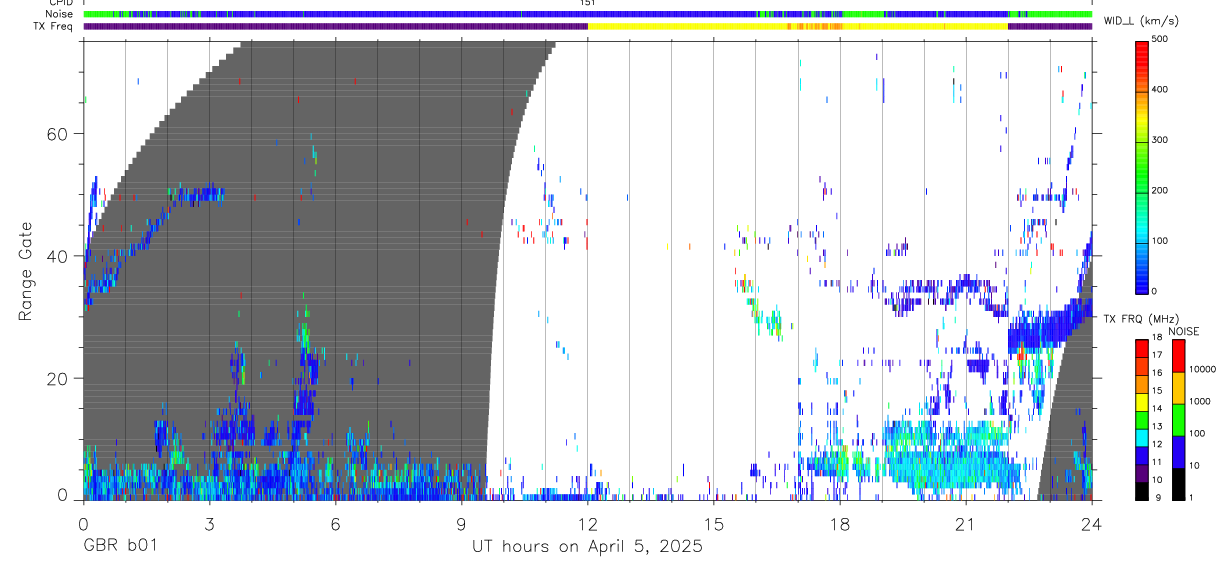Click the '1000' tick on NOISE bar
The image size is (1228, 567).
click(1200, 401)
